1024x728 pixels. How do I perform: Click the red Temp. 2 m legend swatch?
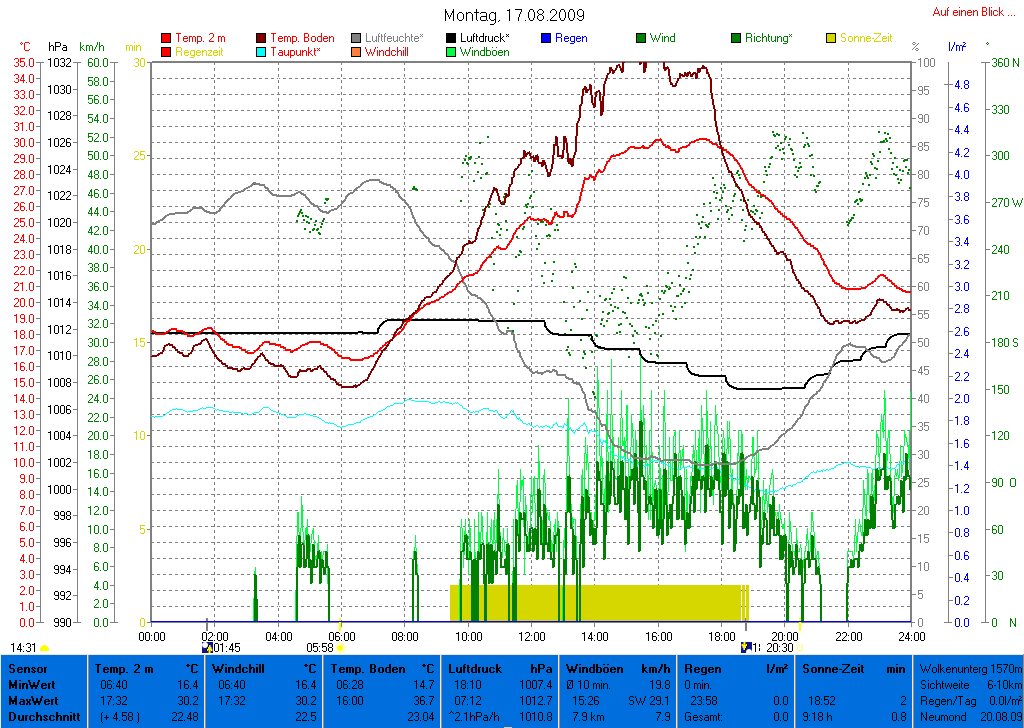tap(166, 38)
